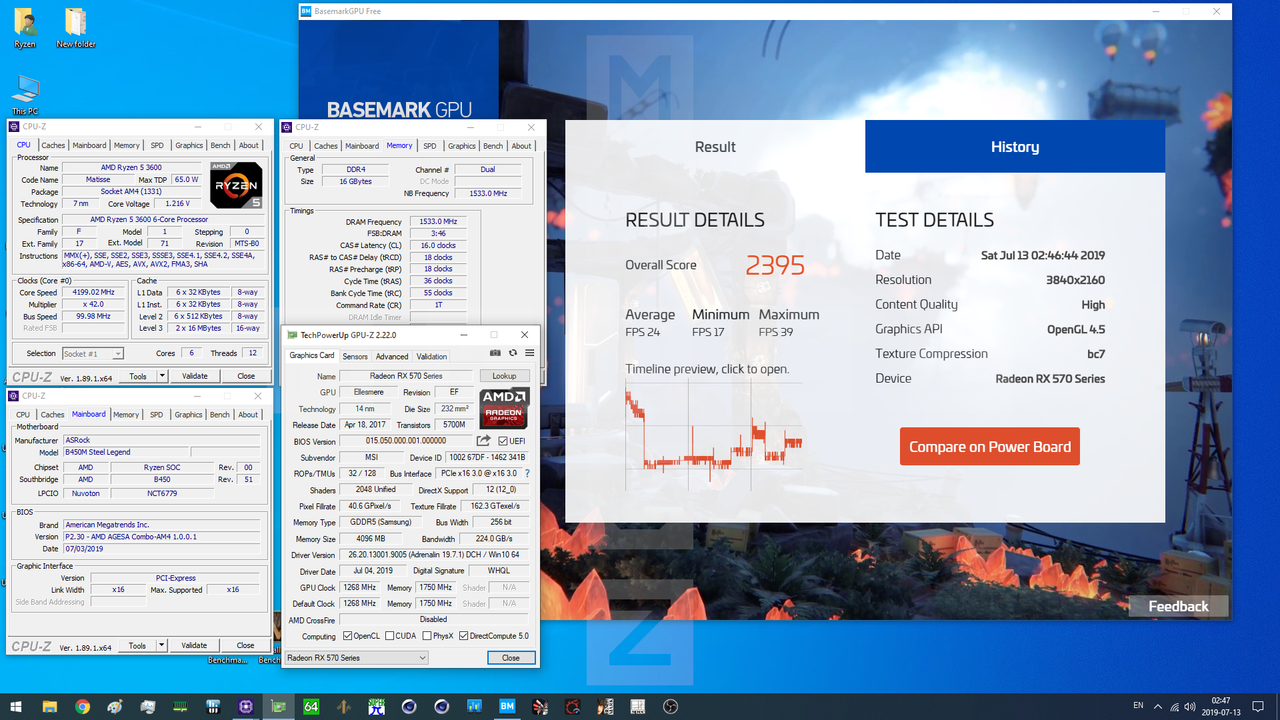1280x720 pixels.
Task: Expand Tools arrow in CPU-Z Mainboard window
Action: pos(162,645)
